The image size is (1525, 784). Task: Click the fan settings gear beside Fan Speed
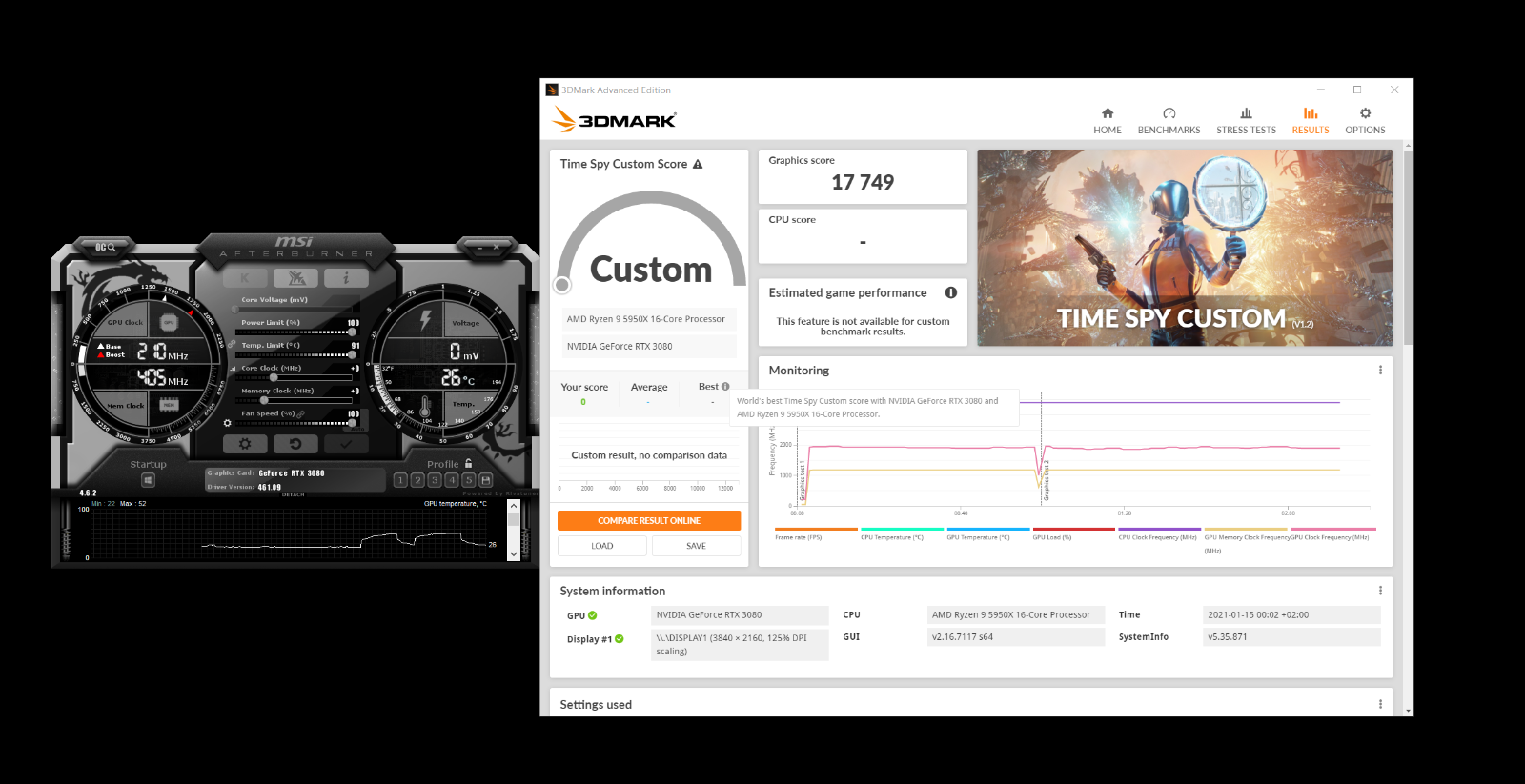(227, 423)
